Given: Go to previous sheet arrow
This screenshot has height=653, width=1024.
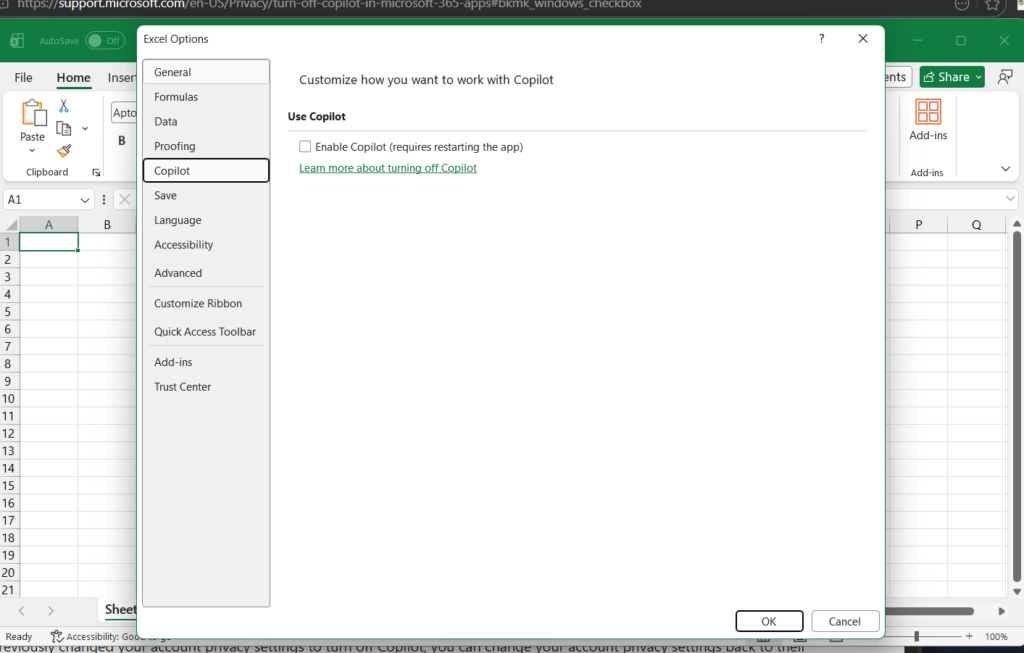Looking at the screenshot, I should (22, 611).
